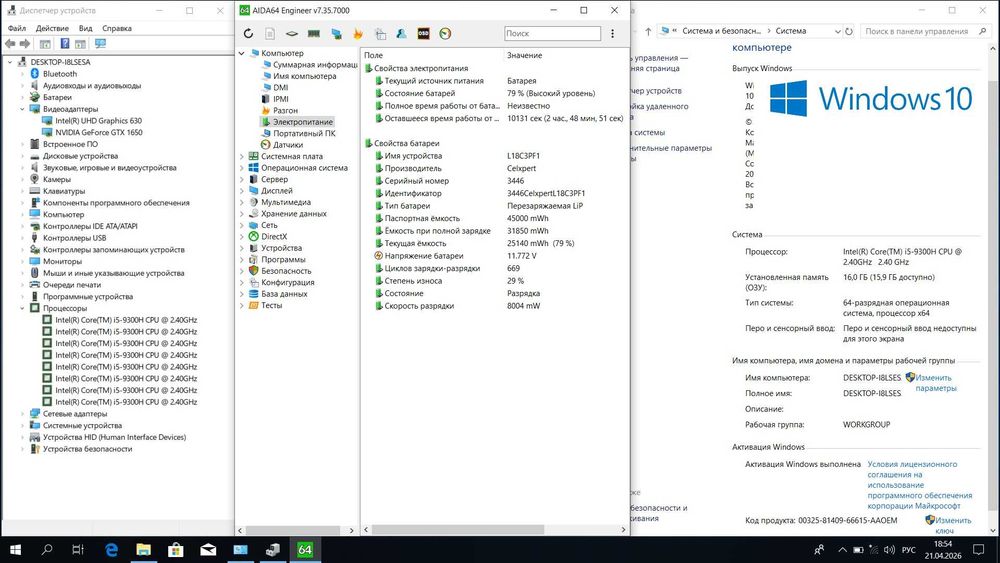The height and width of the screenshot is (563, 1000).
Task: Launch Microsoft Edge from the taskbar
Action: click(111, 550)
